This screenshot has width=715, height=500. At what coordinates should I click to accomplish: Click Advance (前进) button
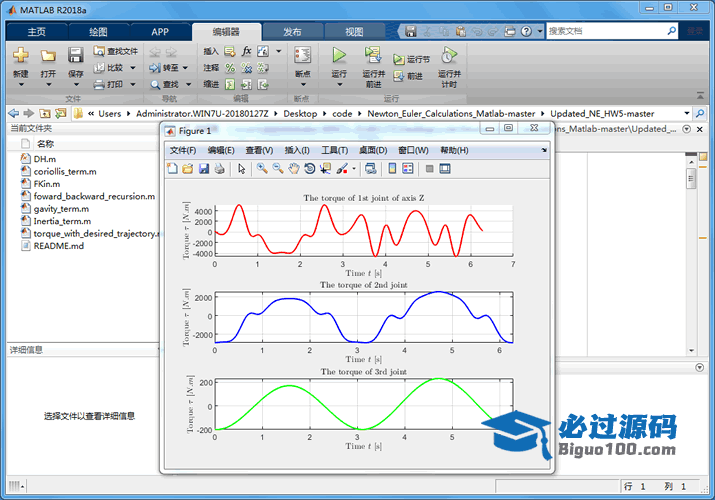pos(408,76)
